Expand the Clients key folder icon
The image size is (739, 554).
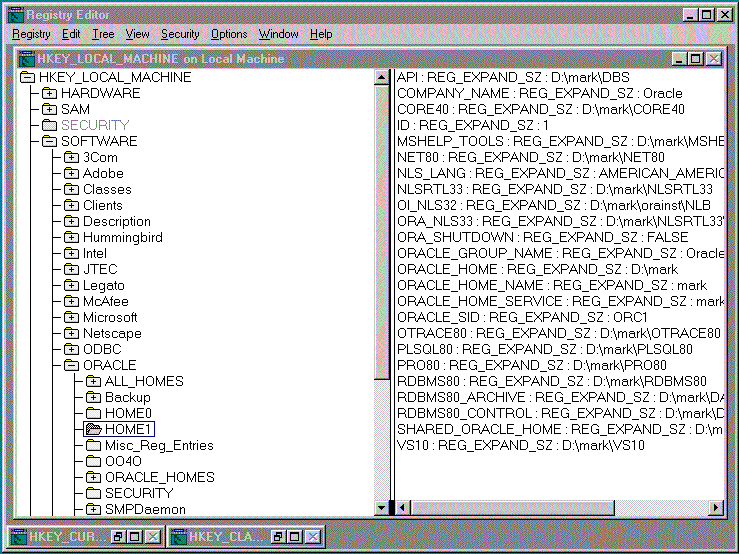(71, 205)
